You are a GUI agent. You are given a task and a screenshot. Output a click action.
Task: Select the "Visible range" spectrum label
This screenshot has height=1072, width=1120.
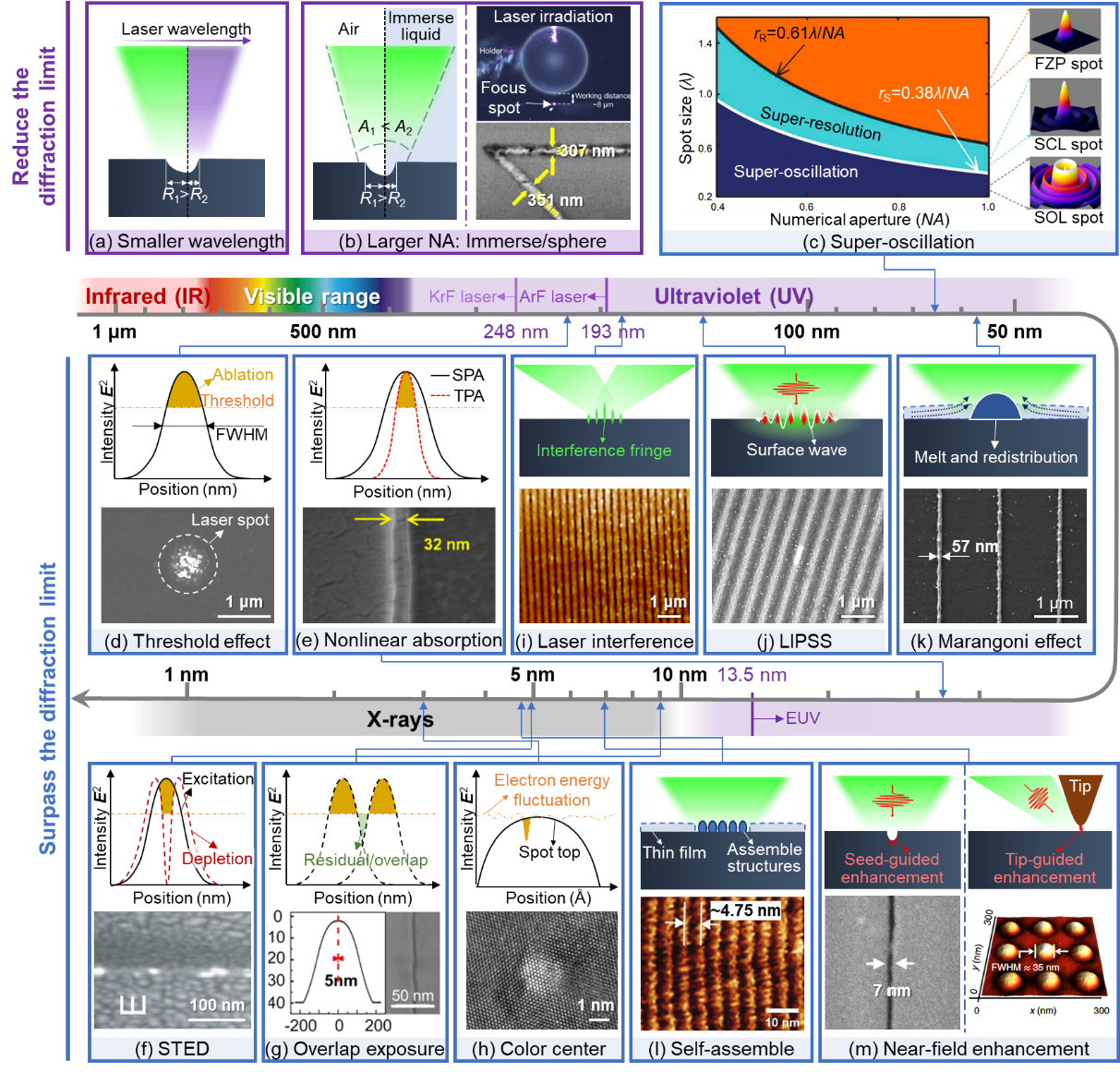click(312, 296)
